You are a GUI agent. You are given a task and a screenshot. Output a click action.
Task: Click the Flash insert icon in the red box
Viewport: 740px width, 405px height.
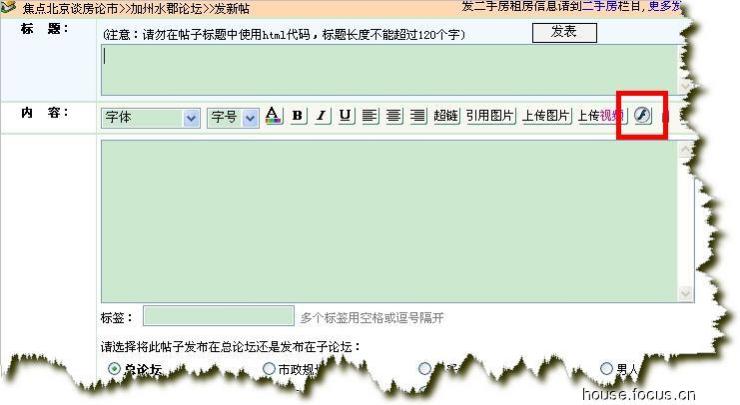coord(642,115)
